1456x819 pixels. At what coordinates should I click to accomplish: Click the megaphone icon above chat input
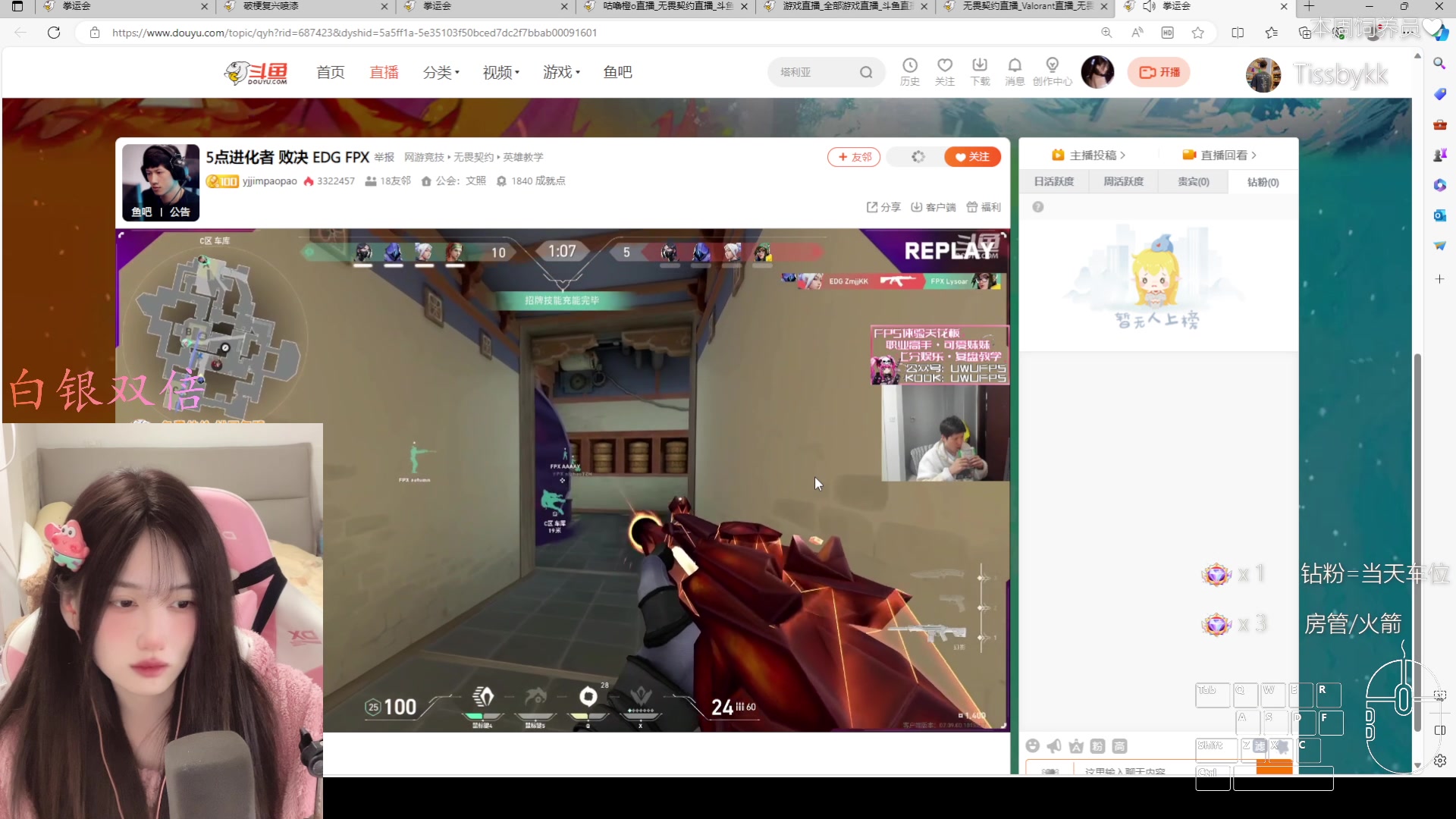[x=1054, y=746]
